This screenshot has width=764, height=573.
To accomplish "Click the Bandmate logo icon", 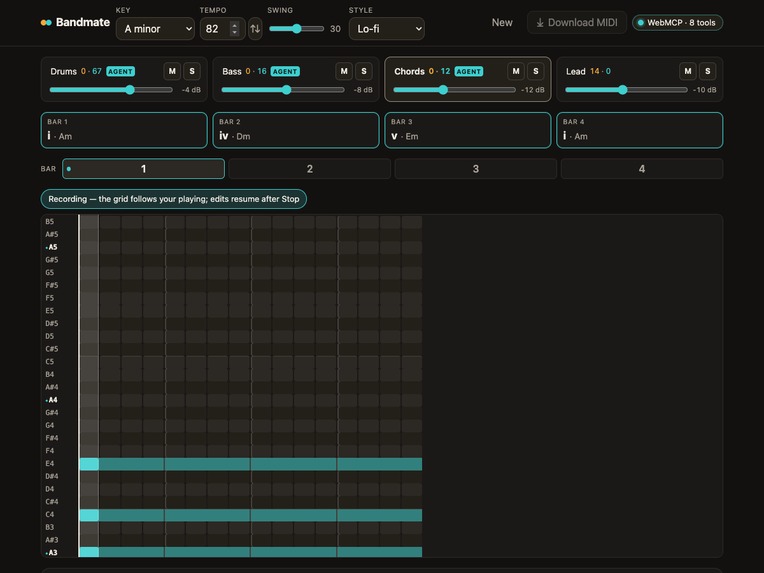I will click(46, 22).
